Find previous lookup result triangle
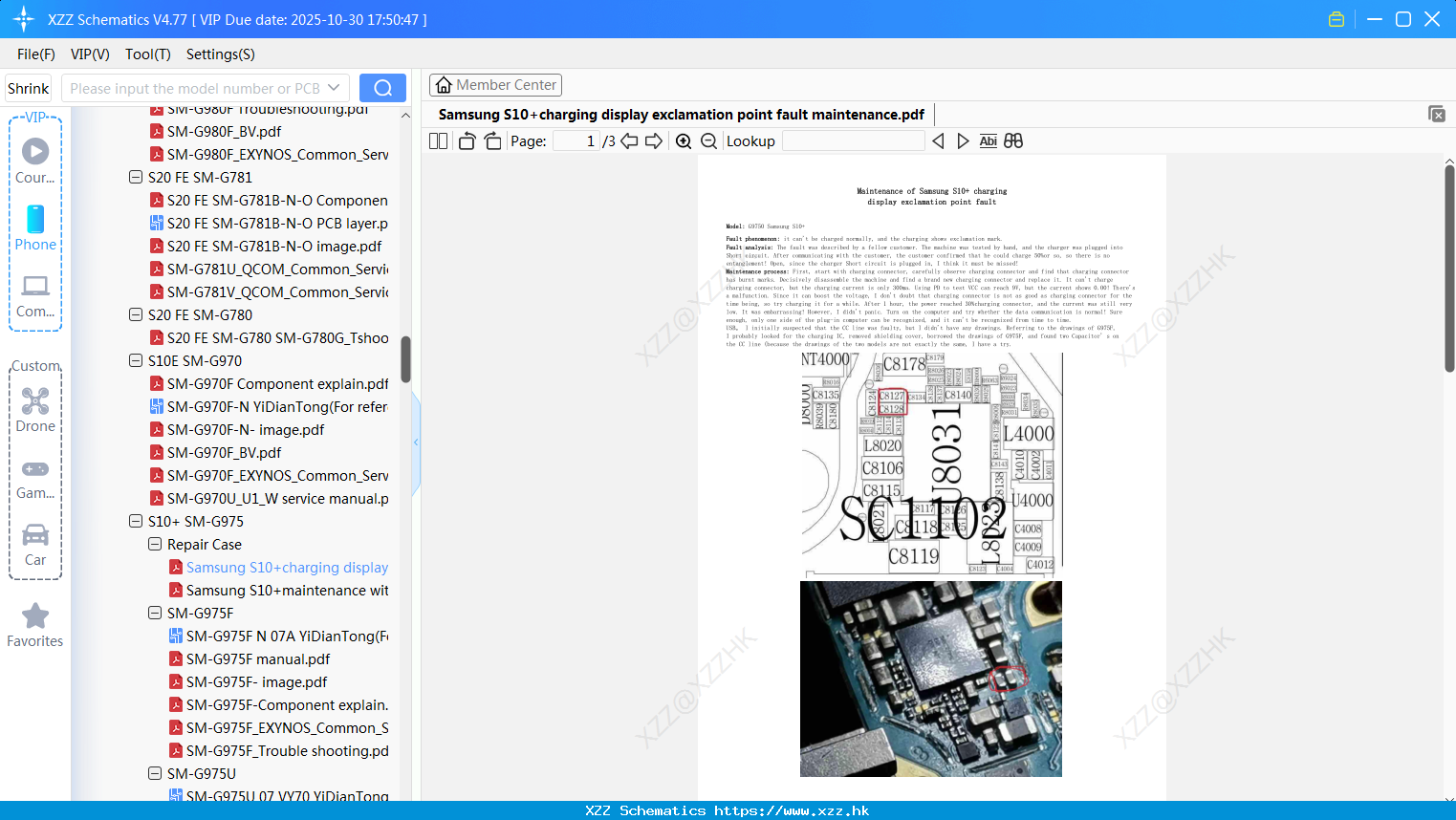The height and width of the screenshot is (820, 1456). [938, 140]
